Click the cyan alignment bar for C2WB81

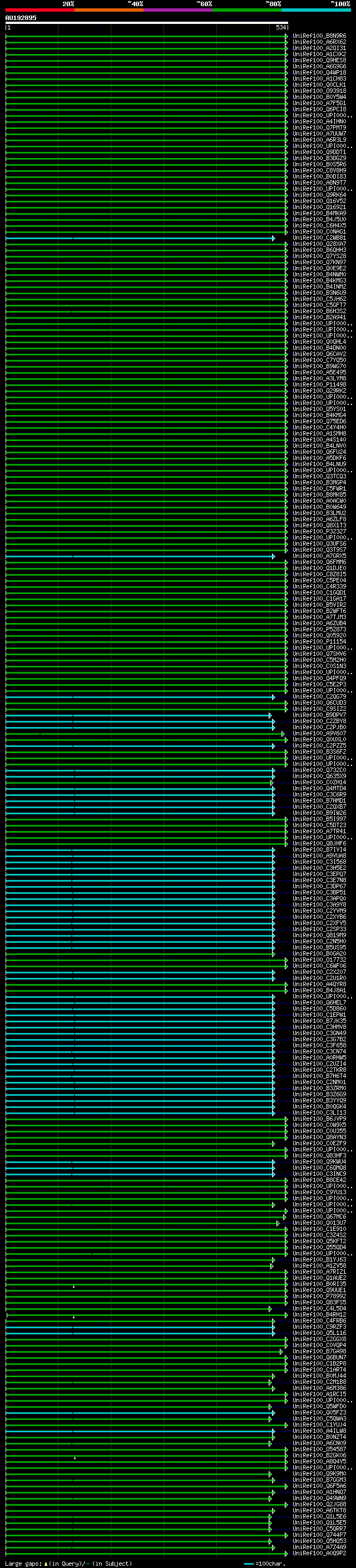(140, 239)
